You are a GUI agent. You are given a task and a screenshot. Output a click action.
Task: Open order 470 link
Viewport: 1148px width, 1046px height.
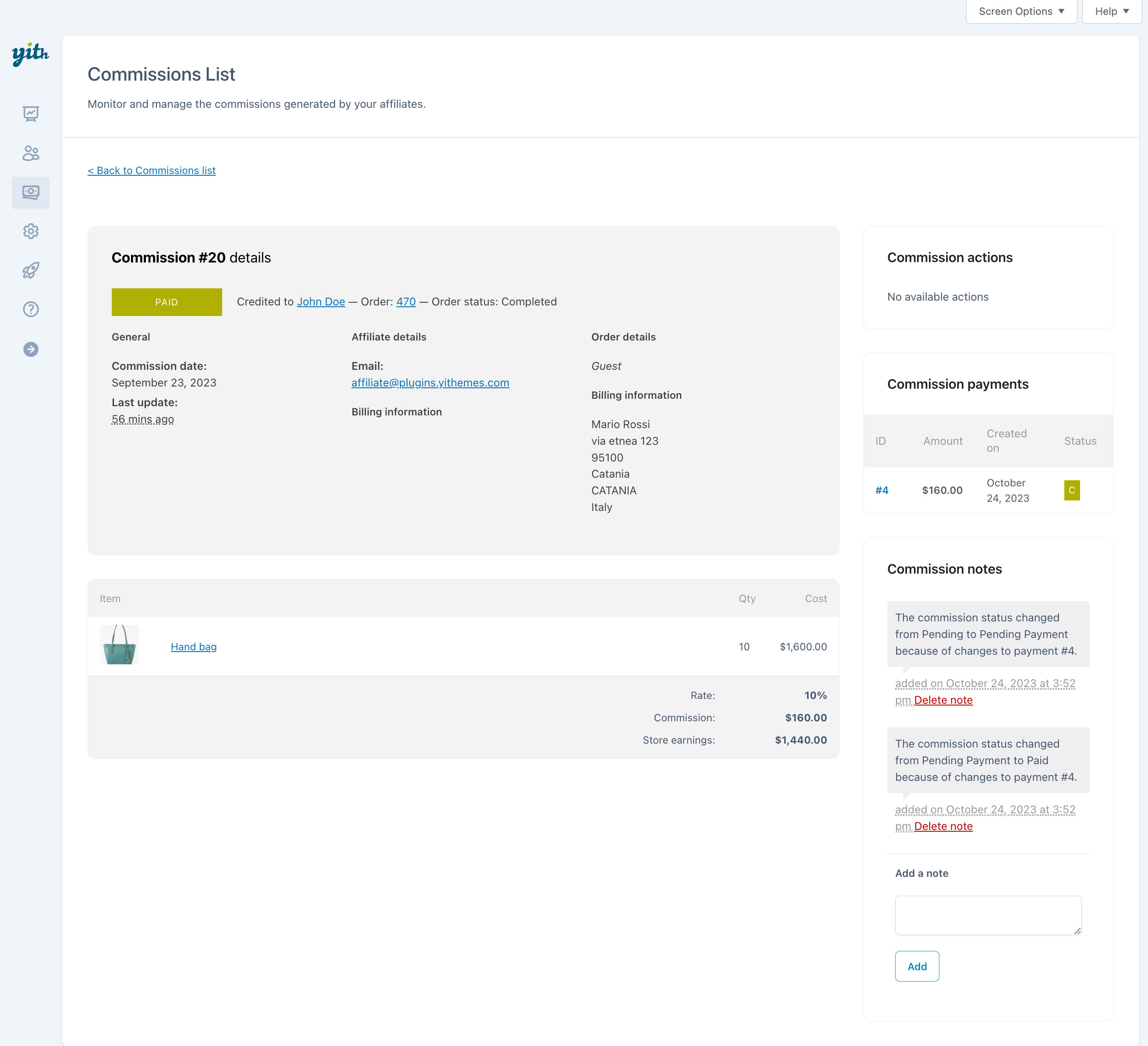(x=405, y=302)
